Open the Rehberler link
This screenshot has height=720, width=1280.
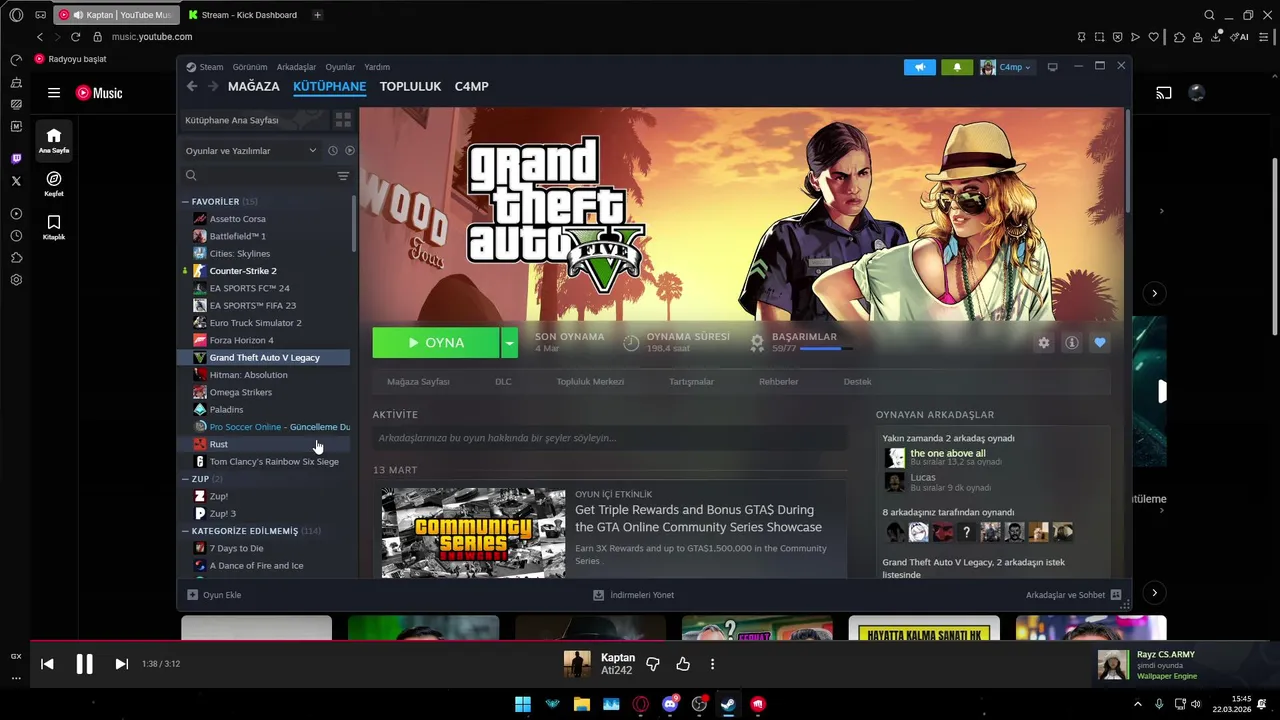[779, 382]
